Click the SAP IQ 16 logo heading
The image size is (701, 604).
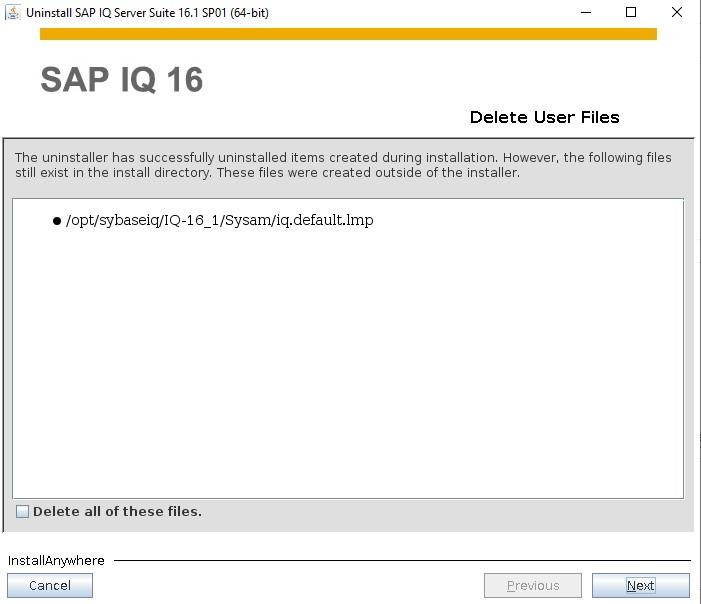click(122, 80)
